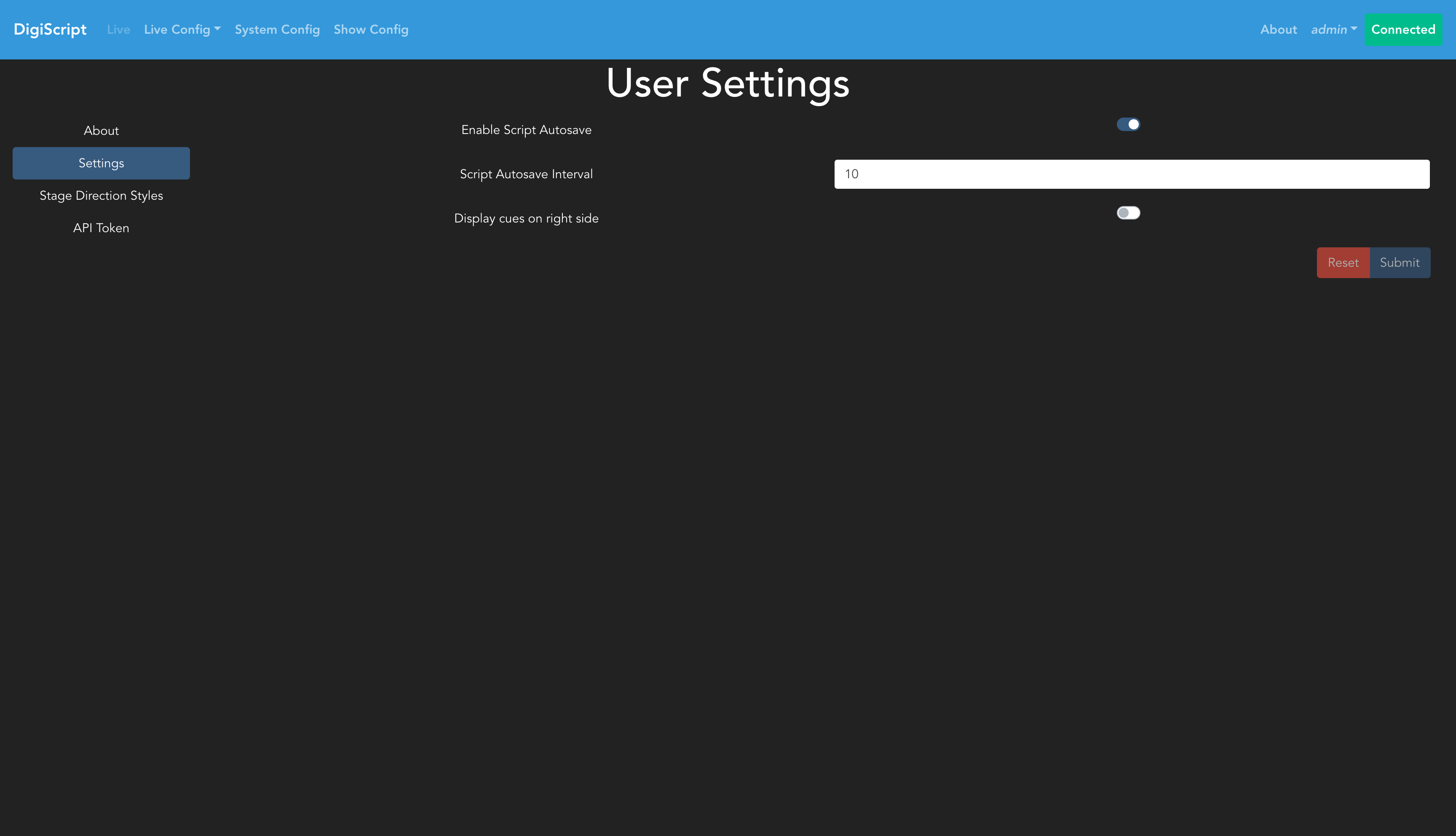Image resolution: width=1456 pixels, height=836 pixels.
Task: Click the caret next to admin
Action: [x=1354, y=28]
